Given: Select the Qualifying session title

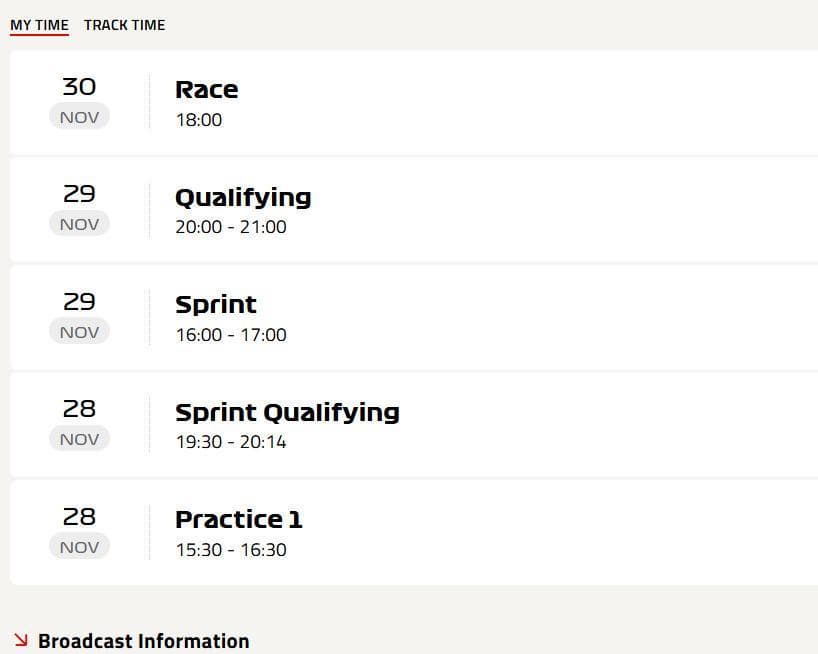Looking at the screenshot, I should pos(243,197).
